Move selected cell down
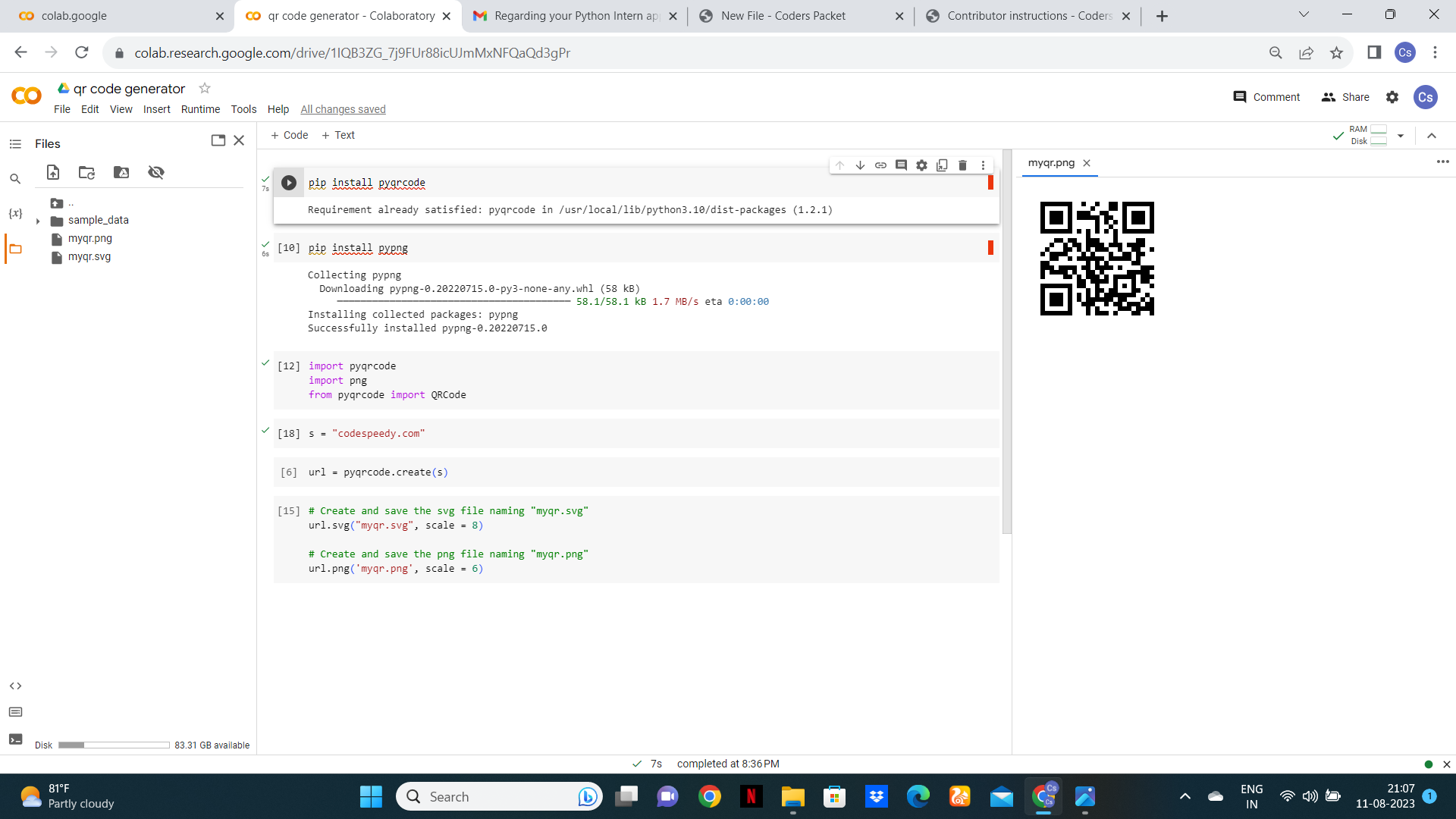Screen dimensions: 1456x819 point(860,165)
